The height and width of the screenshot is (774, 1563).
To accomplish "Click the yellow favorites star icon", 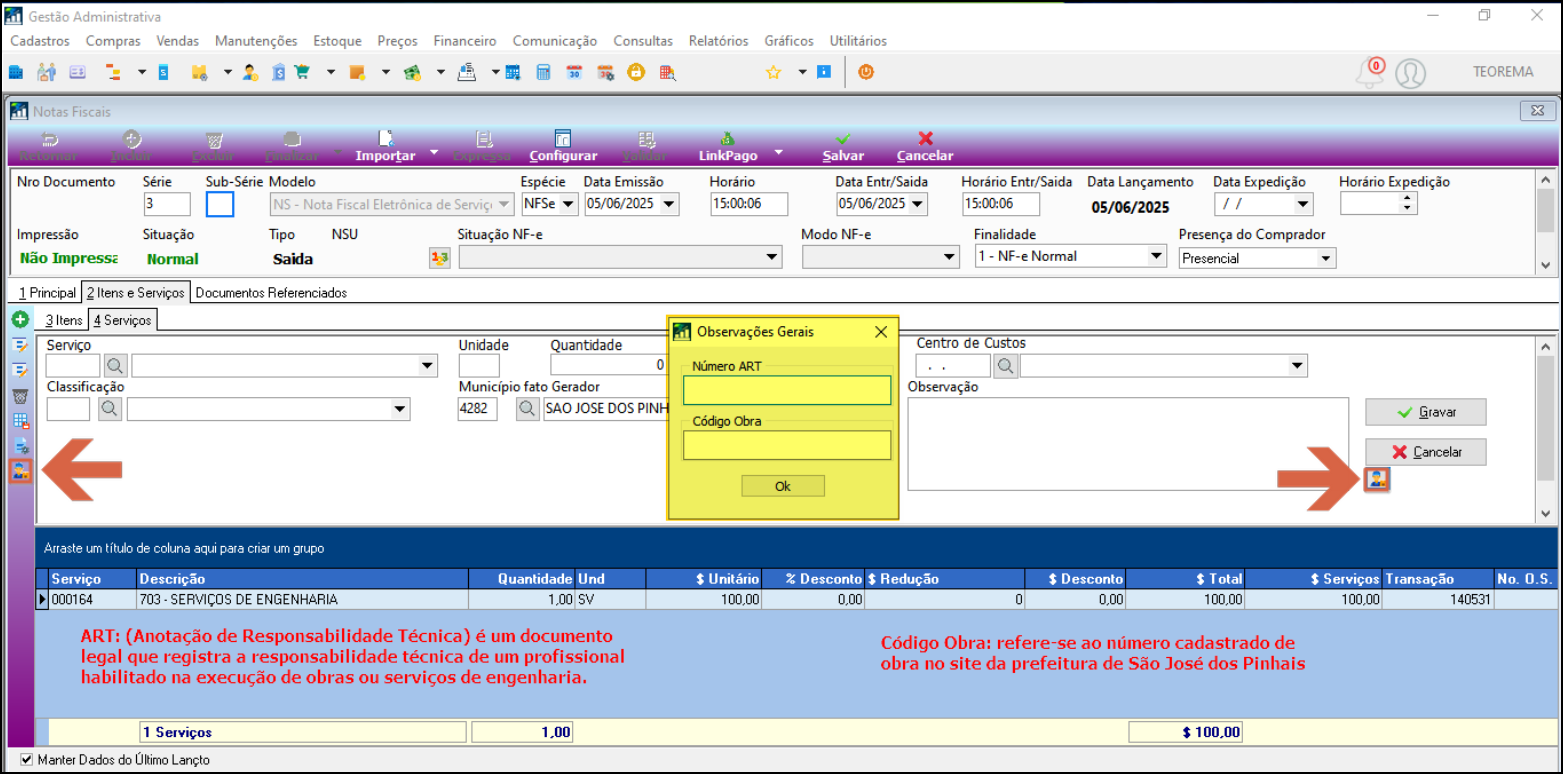I will 773,72.
